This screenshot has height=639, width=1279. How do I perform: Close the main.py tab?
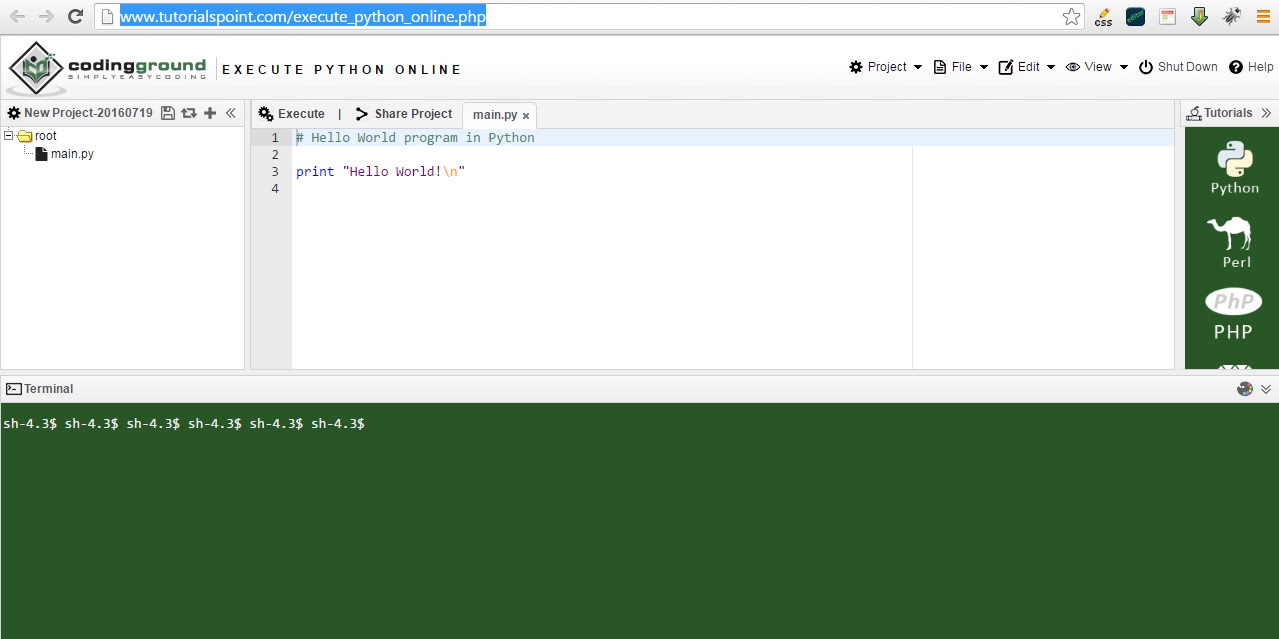click(x=526, y=116)
